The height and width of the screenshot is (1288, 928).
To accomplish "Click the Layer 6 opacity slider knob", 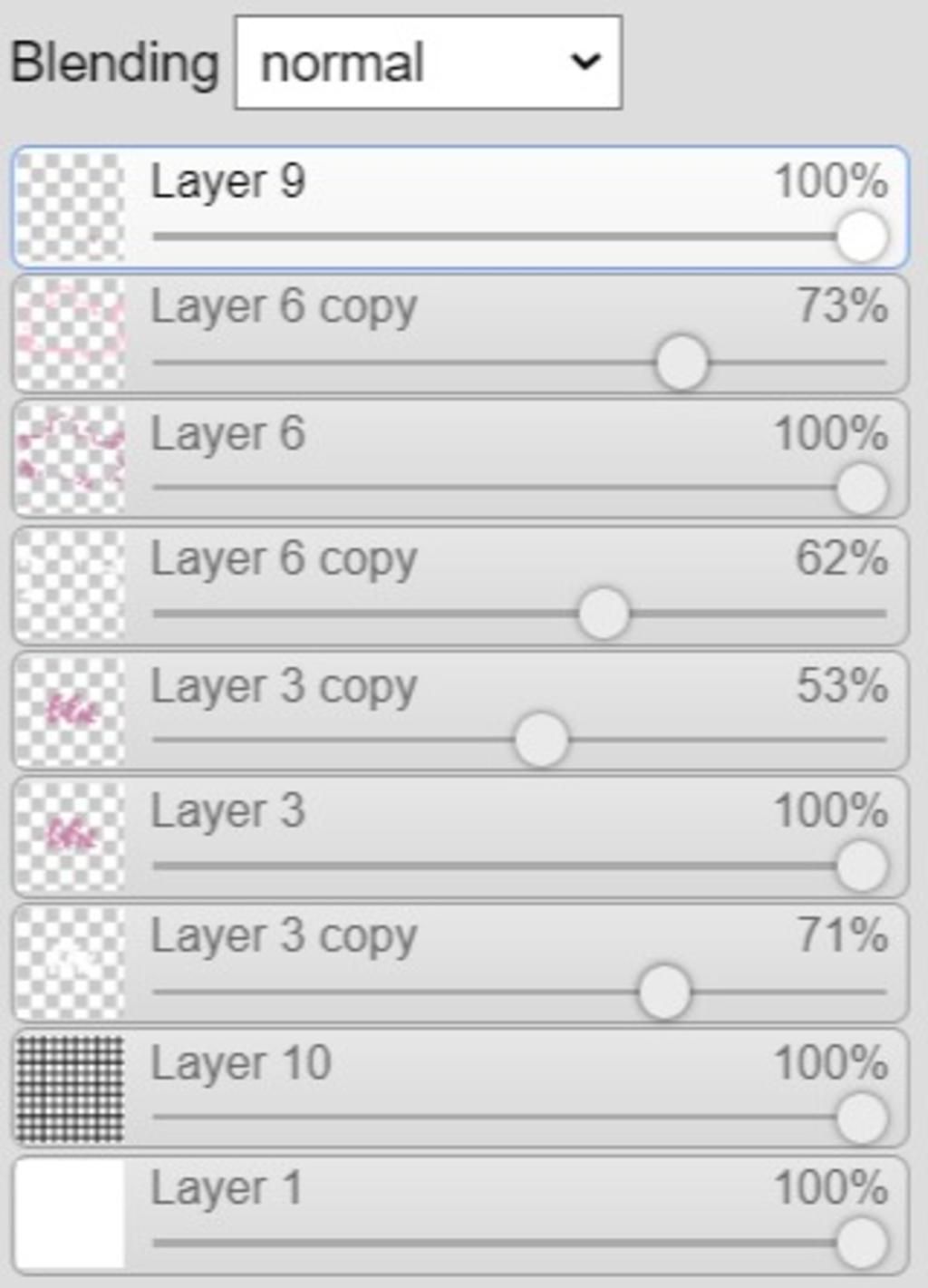I will coord(861,489).
